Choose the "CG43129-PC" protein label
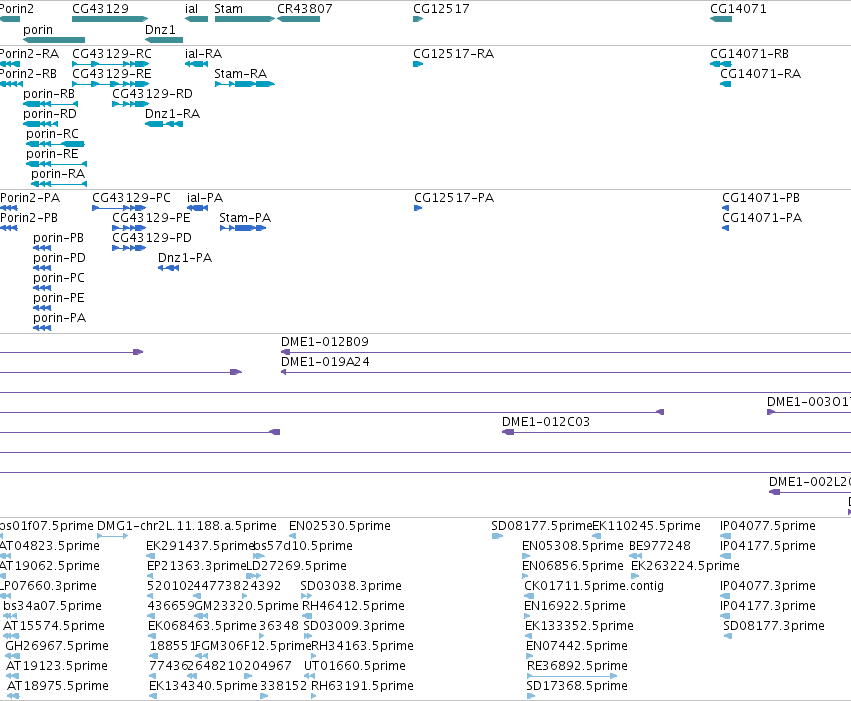 click(131, 198)
